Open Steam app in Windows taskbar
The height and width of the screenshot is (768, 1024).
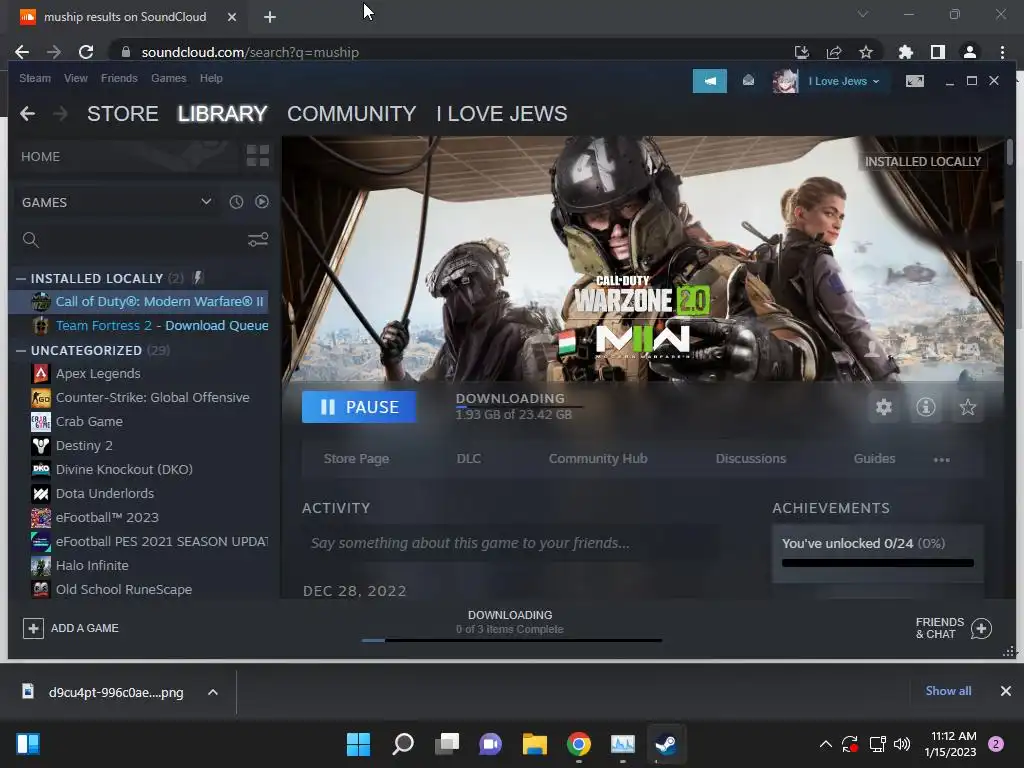[666, 744]
